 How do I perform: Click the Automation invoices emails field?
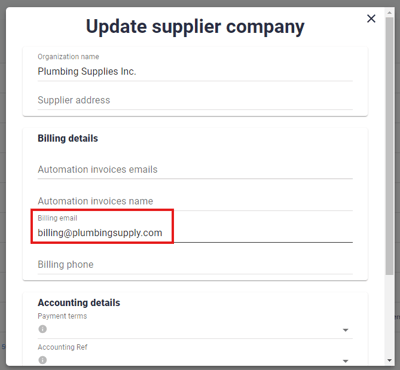(x=195, y=169)
